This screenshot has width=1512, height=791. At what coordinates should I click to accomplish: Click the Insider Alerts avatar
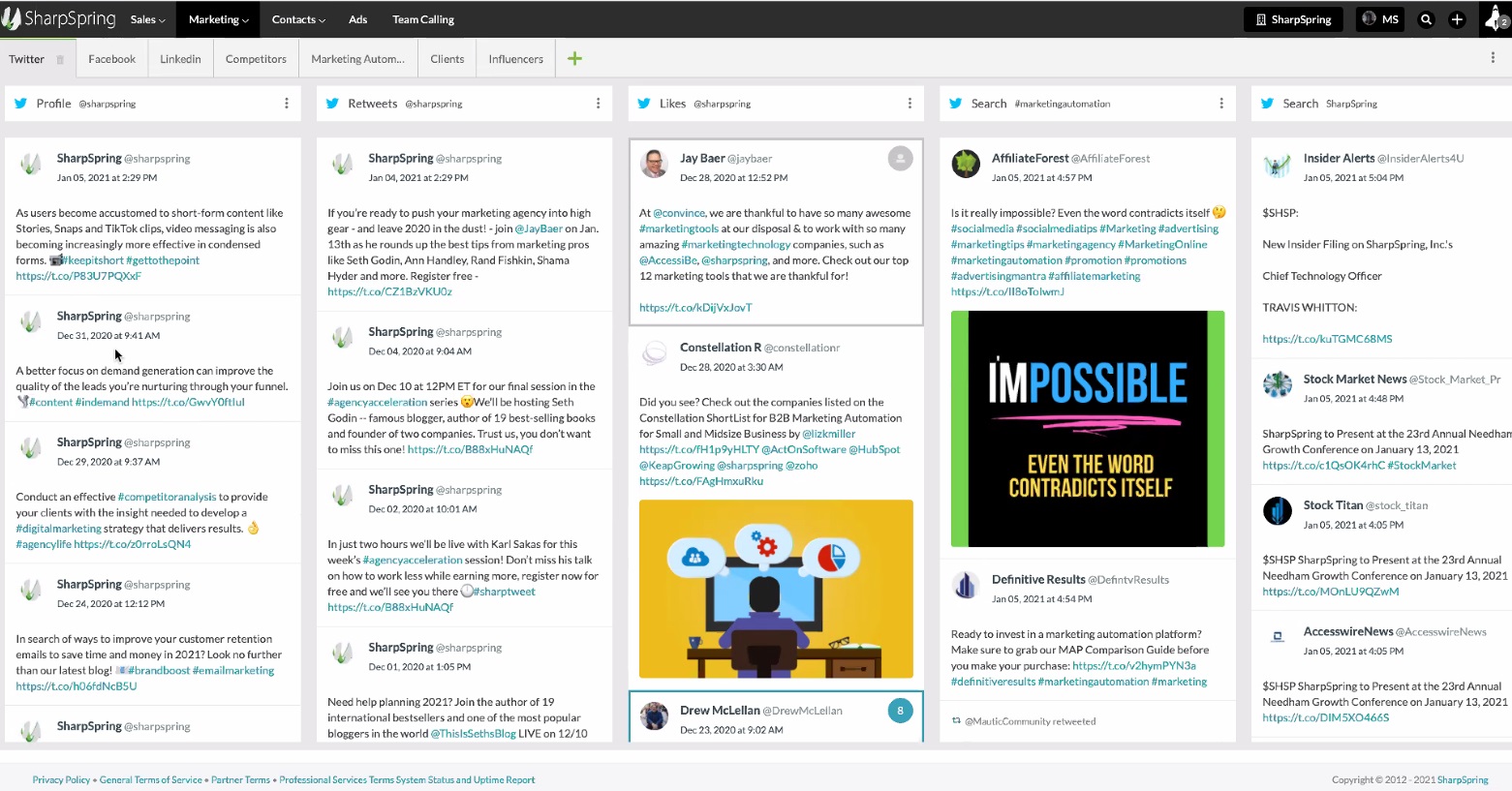pos(1278,166)
